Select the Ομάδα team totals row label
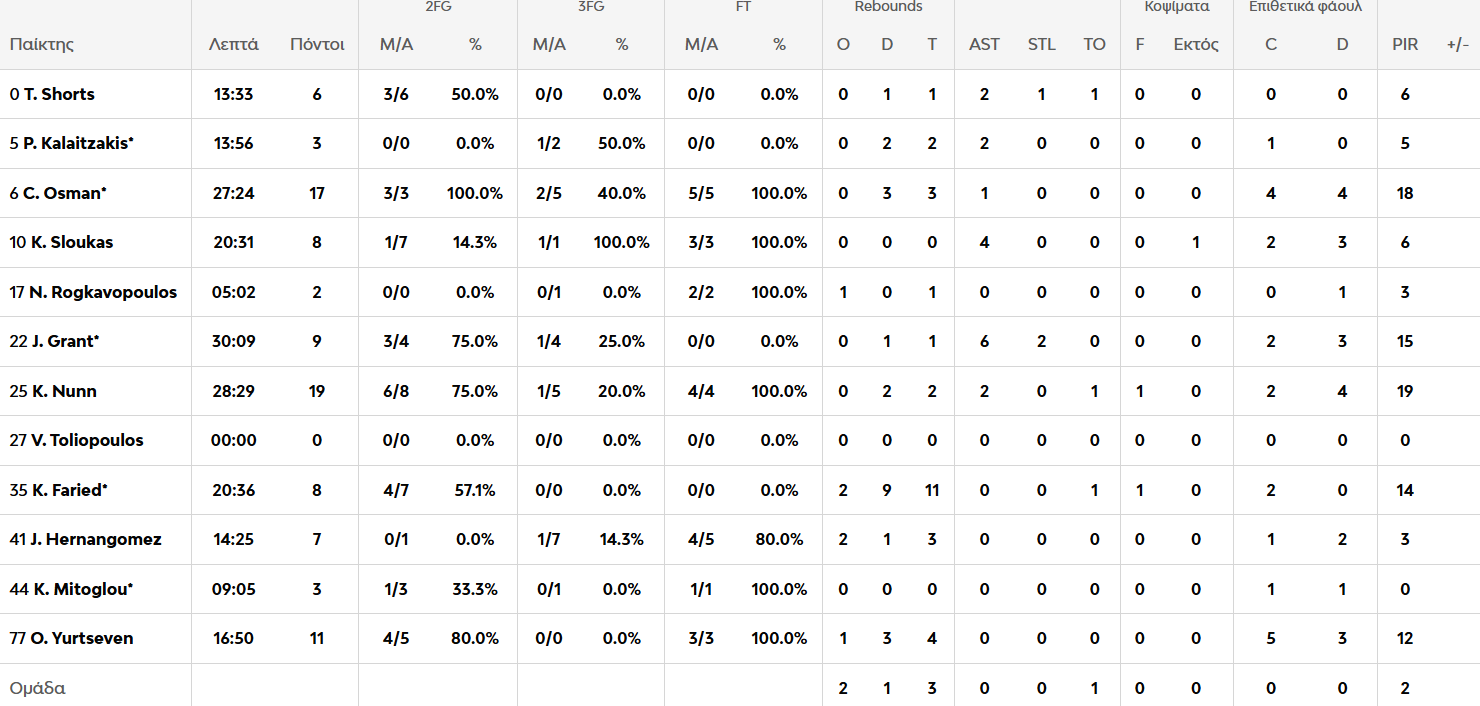The width and height of the screenshot is (1480, 706). pyautogui.click(x=37, y=688)
